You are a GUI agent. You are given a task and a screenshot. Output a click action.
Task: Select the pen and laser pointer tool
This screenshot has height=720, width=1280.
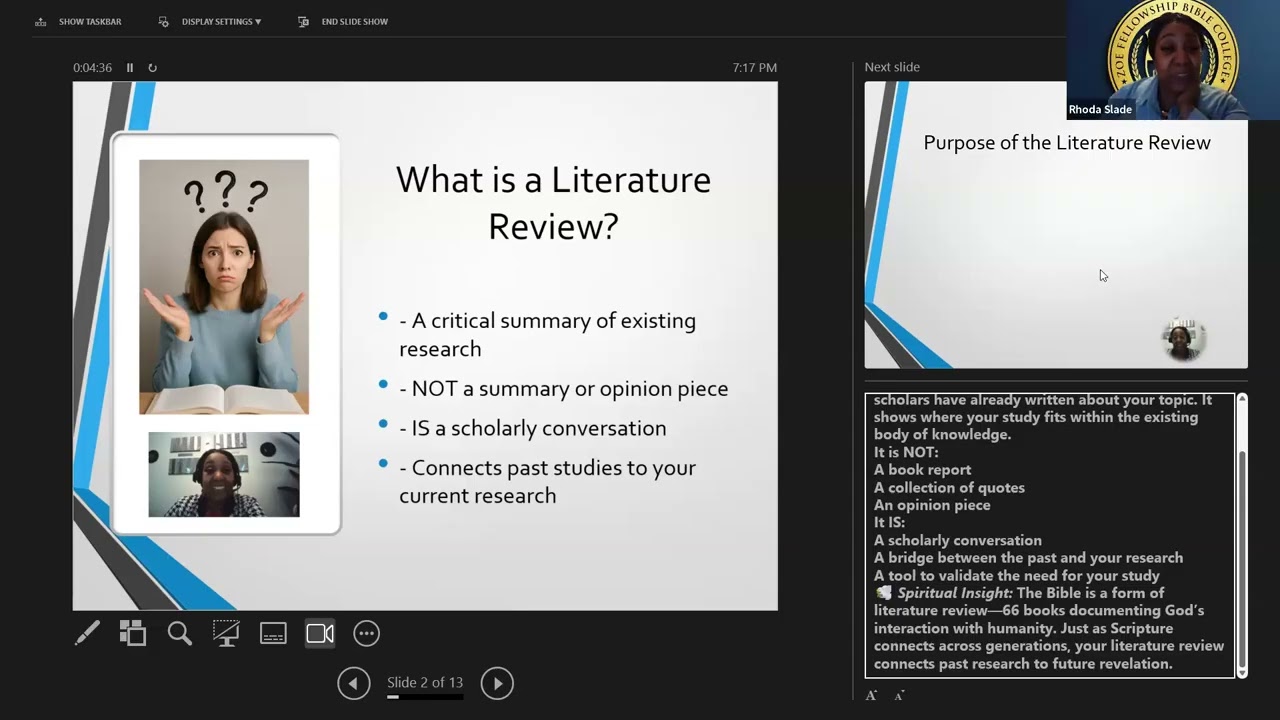pos(87,633)
